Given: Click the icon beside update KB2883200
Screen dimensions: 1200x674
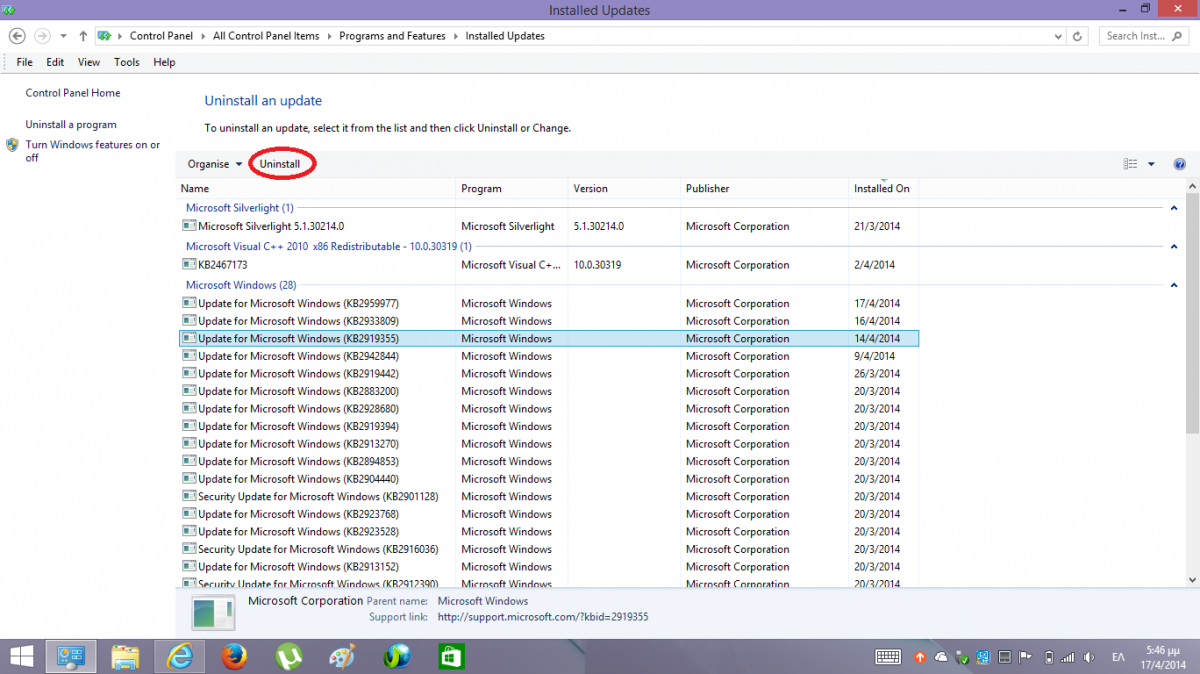Looking at the screenshot, I should [x=189, y=391].
